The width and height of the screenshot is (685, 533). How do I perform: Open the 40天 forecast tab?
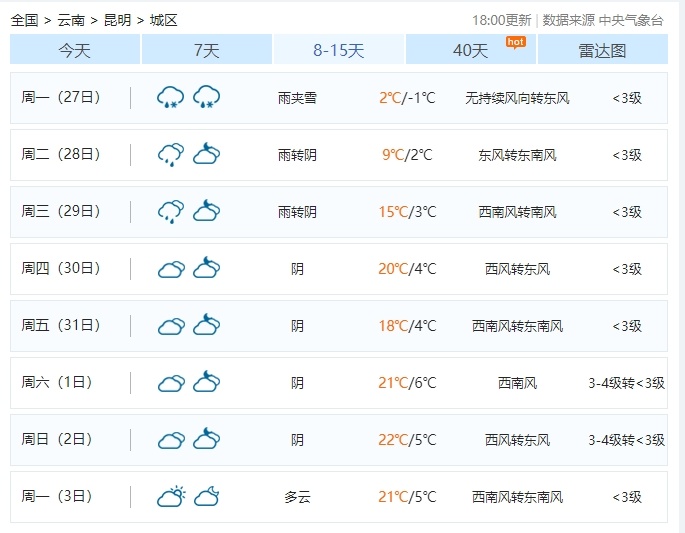pyautogui.click(x=471, y=50)
